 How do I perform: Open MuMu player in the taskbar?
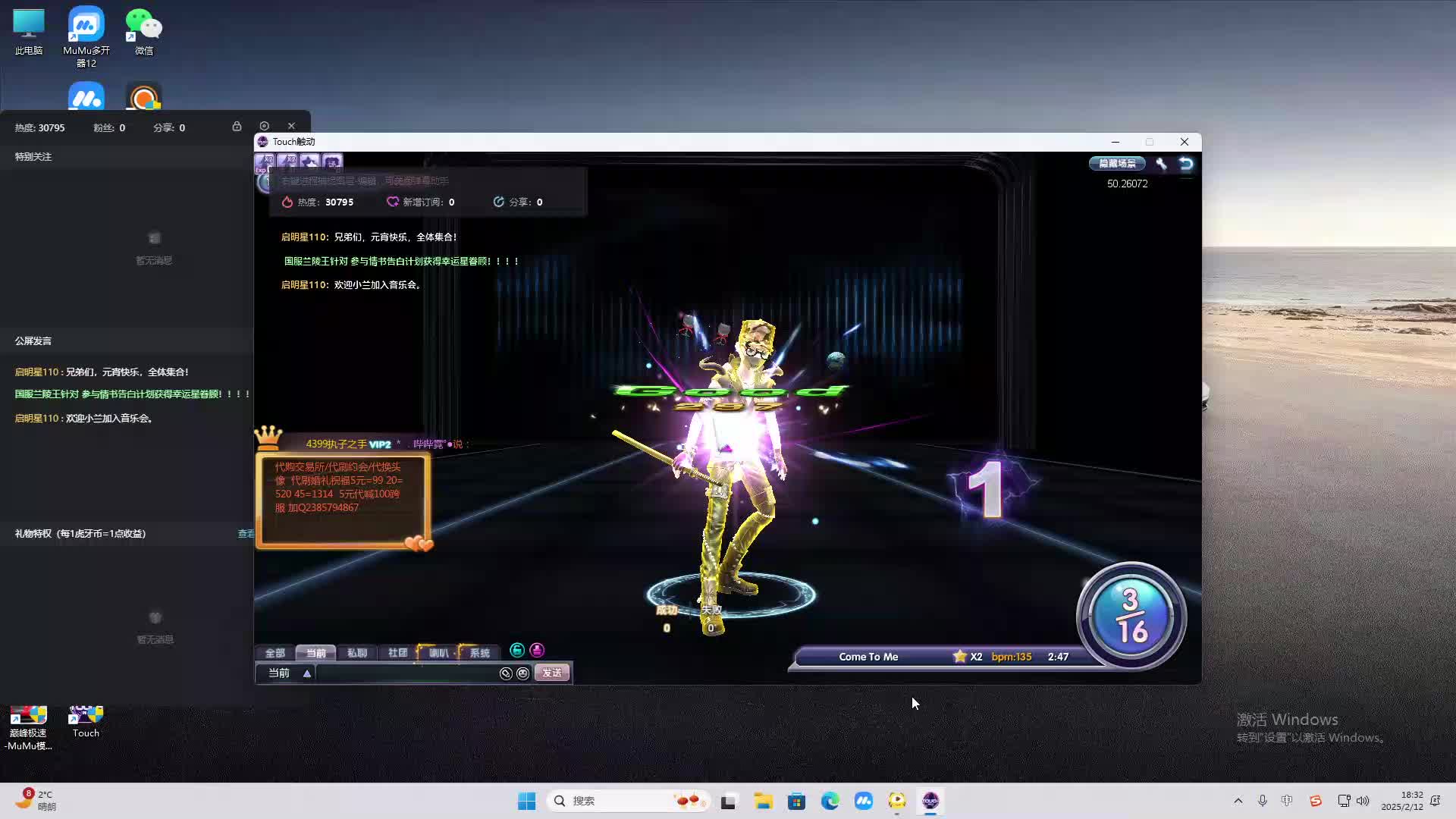pyautogui.click(x=864, y=801)
